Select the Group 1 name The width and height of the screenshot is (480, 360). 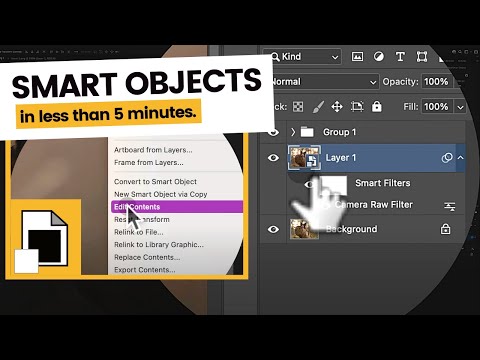339,132
